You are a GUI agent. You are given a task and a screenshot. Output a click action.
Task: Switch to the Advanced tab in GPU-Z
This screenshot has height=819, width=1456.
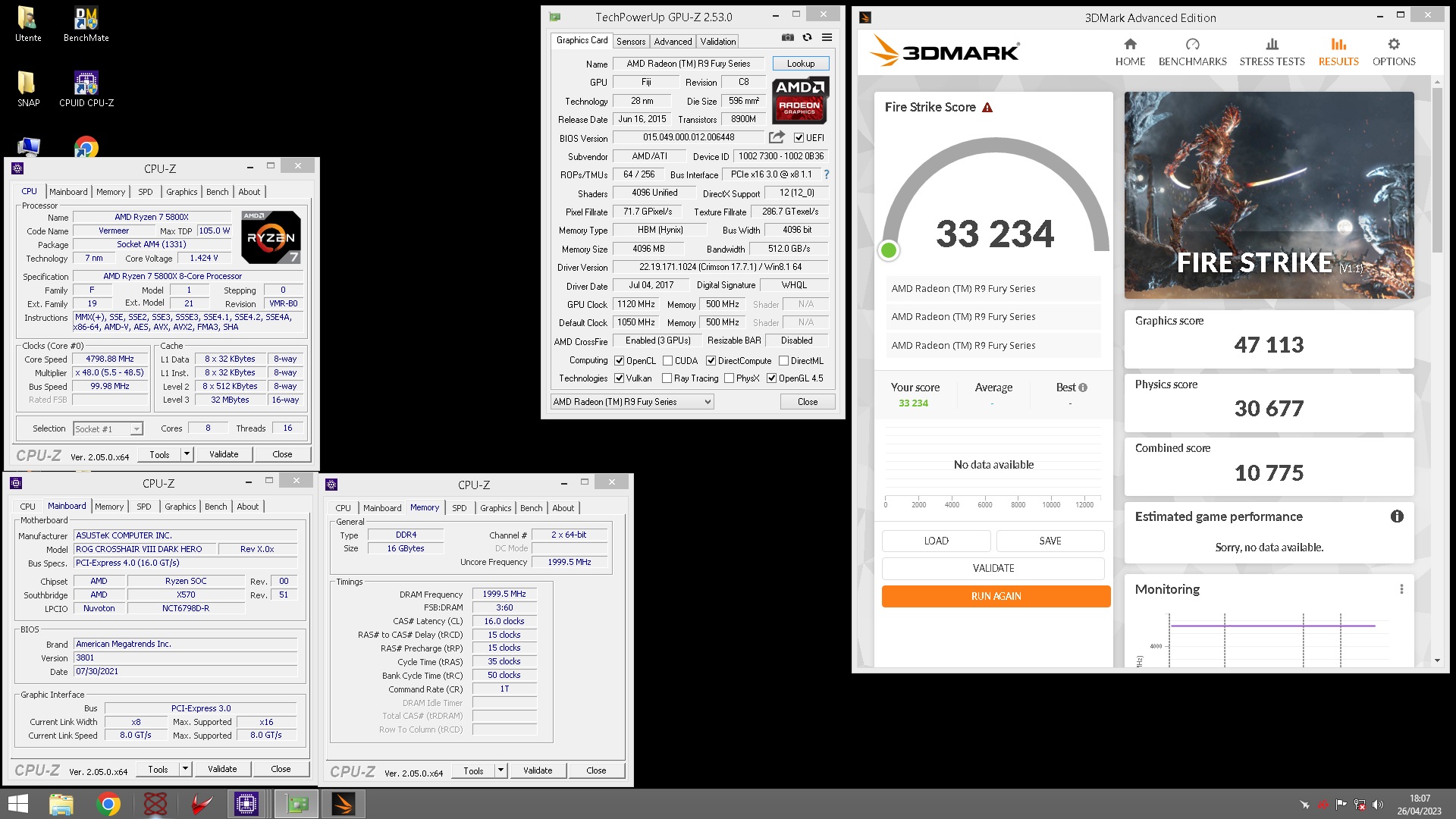[673, 42]
